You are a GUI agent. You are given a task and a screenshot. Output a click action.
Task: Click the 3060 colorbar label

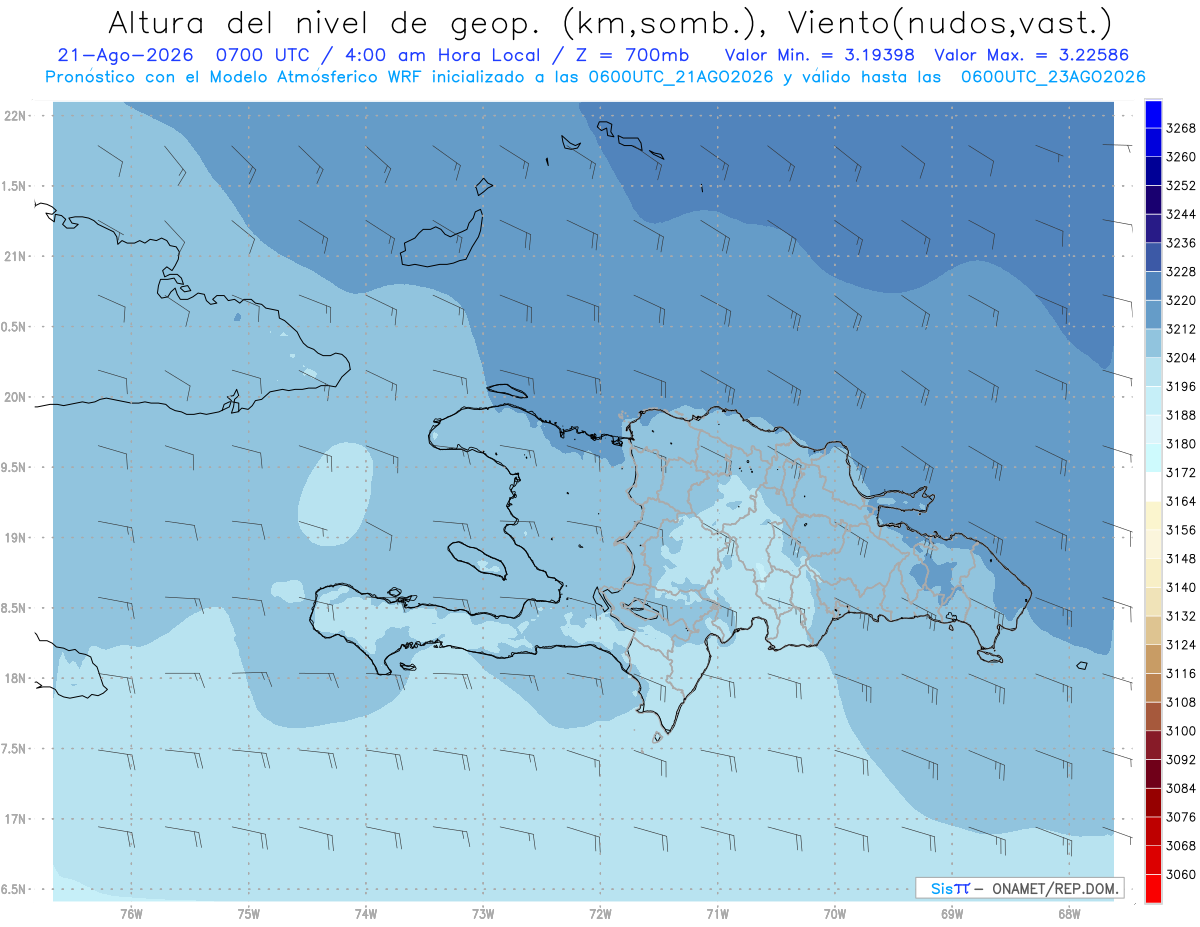click(1181, 874)
